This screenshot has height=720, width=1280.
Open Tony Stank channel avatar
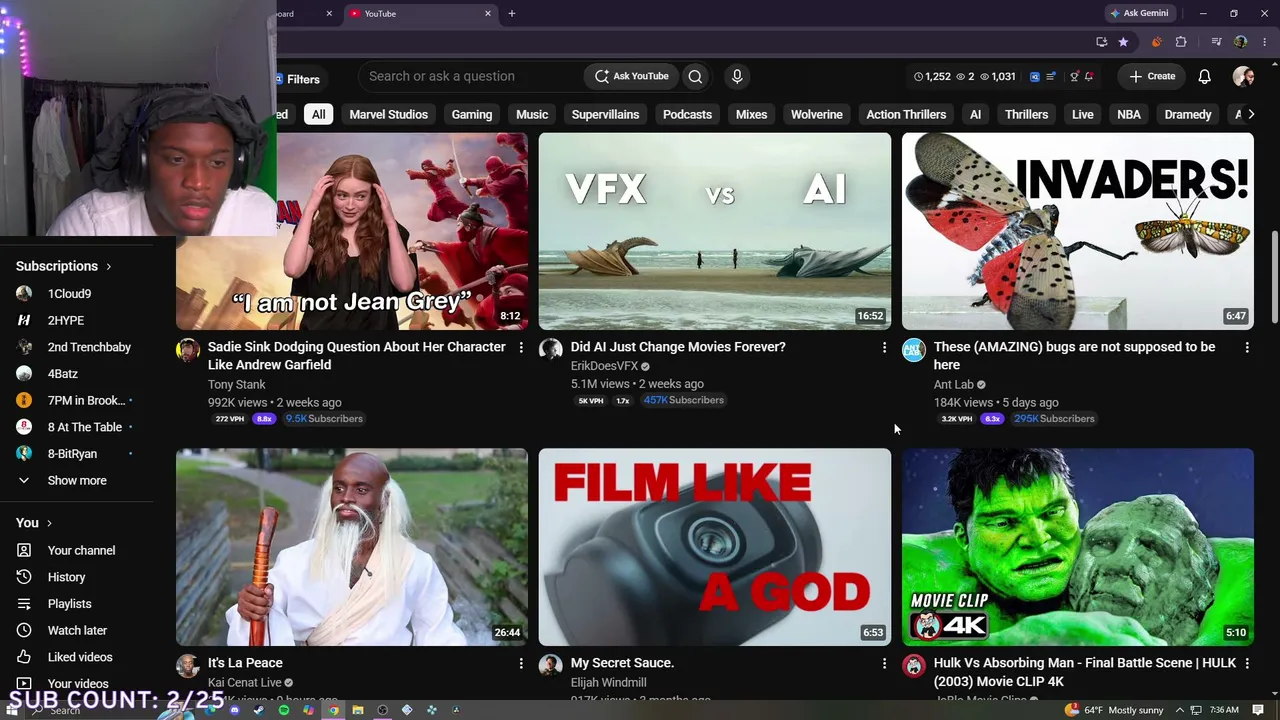188,349
